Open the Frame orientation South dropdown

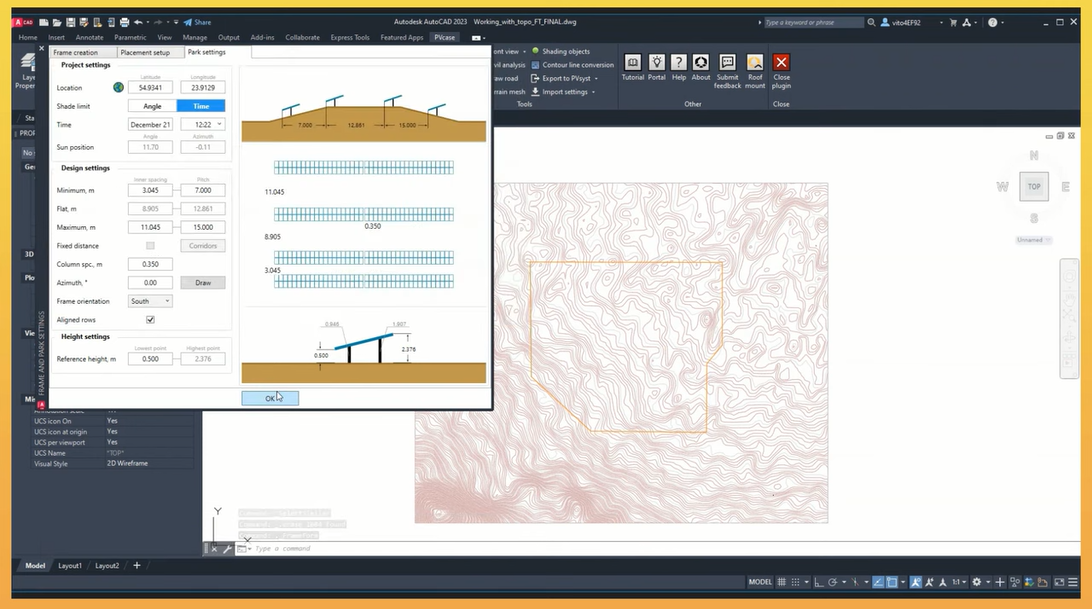[x=151, y=301]
